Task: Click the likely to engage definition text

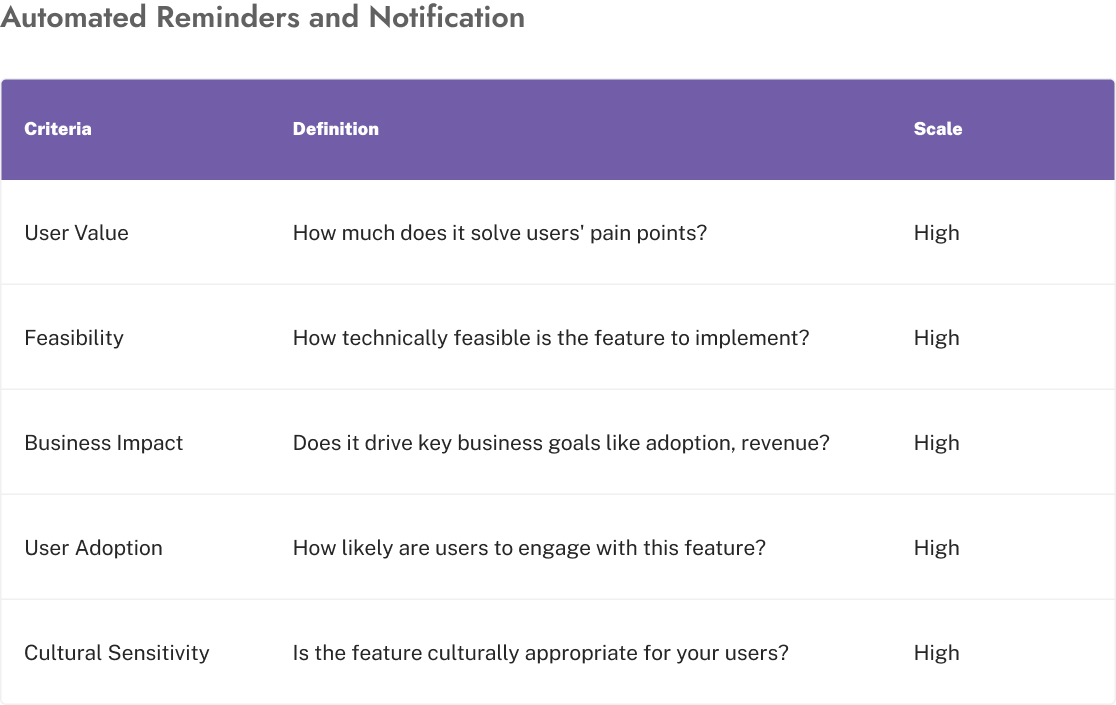Action: click(529, 548)
